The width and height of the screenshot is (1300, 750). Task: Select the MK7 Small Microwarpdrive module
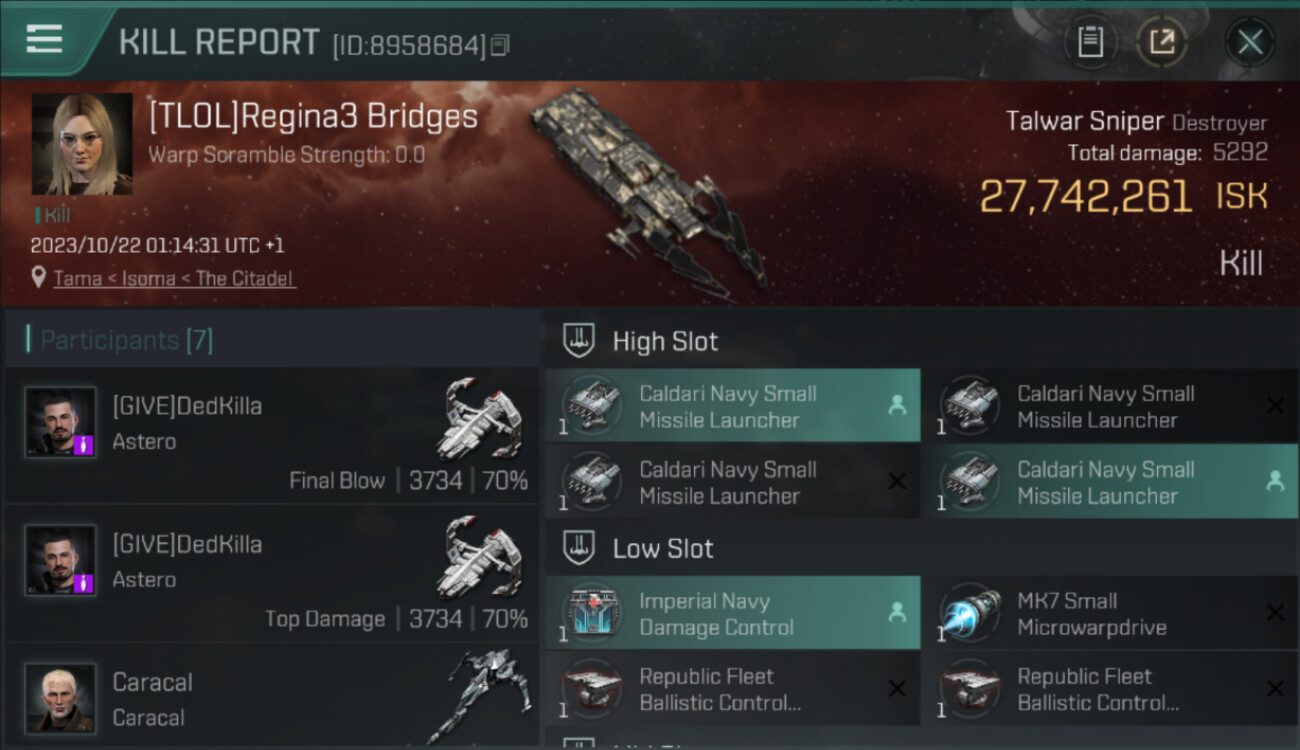click(1111, 613)
